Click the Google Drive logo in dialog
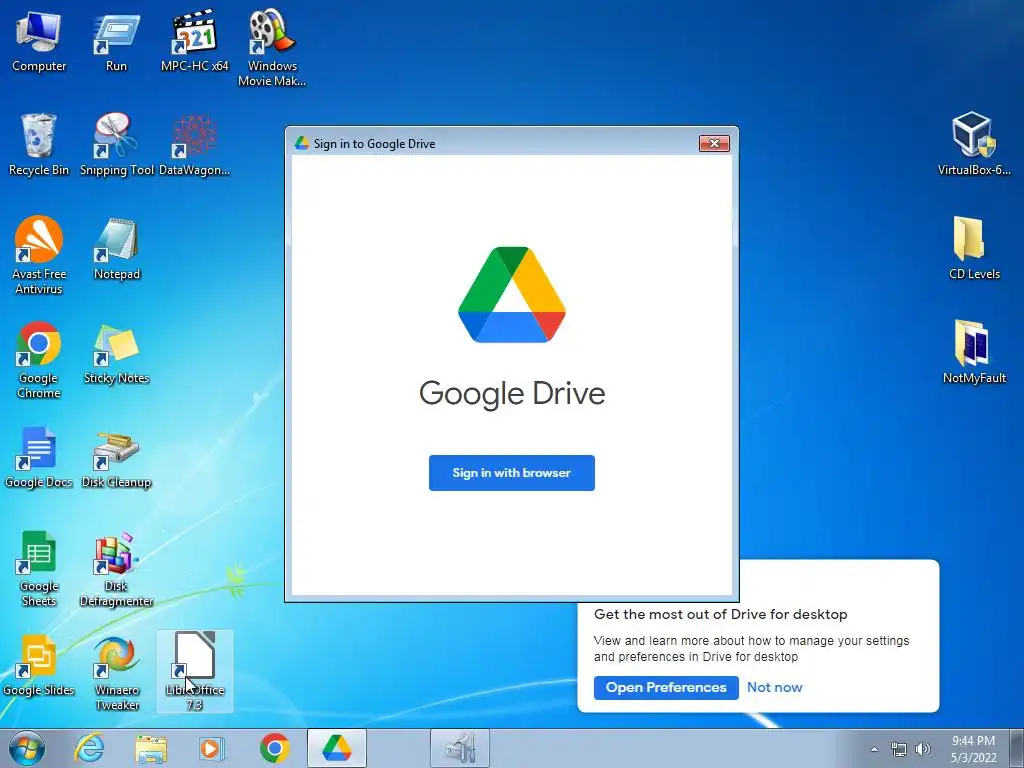 tap(512, 295)
